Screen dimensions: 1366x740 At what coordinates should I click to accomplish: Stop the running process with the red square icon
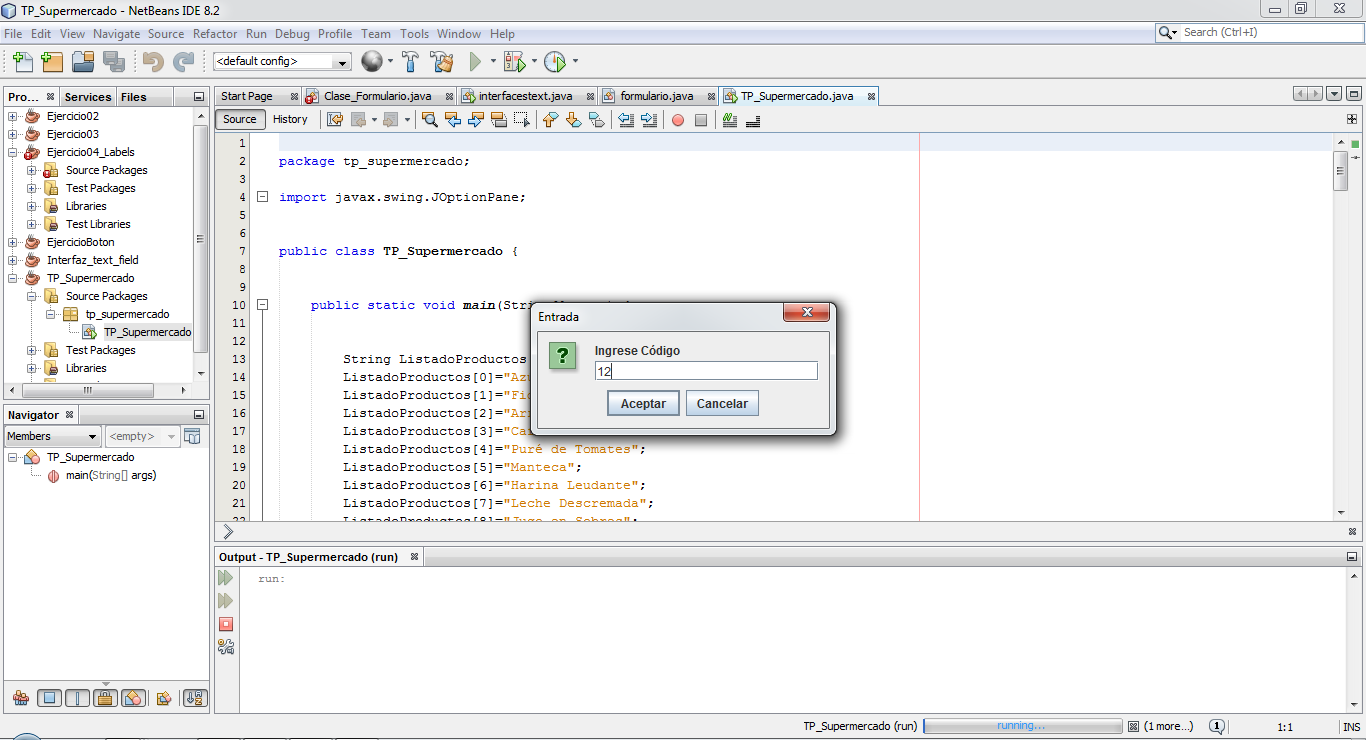tap(226, 624)
